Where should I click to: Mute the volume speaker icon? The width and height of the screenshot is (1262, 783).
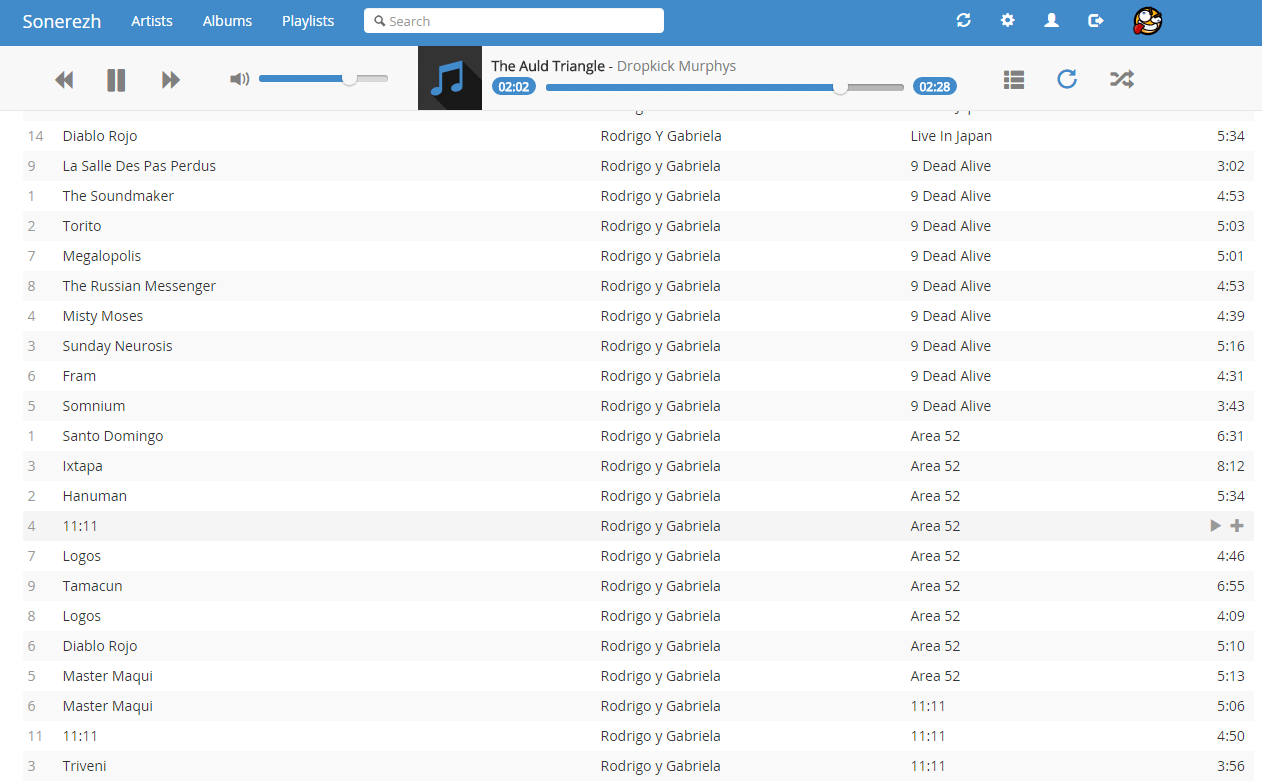pyautogui.click(x=239, y=79)
